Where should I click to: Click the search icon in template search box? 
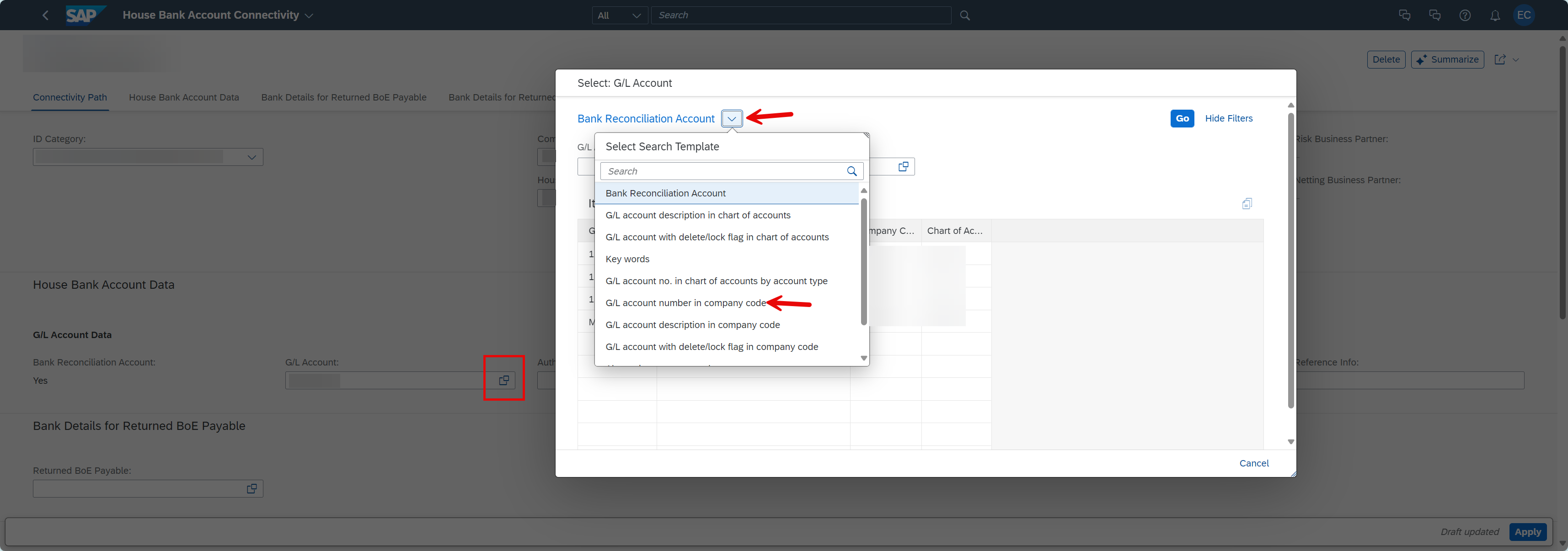[x=851, y=171]
